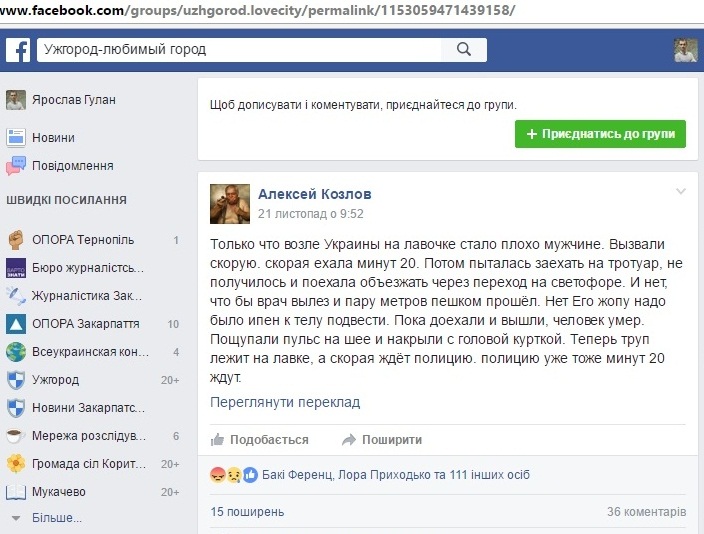Image resolution: width=704 pixels, height=534 pixels.
Task: Open ОПОРА Закарпаття triangle icon shortcut
Action: click(x=16, y=324)
